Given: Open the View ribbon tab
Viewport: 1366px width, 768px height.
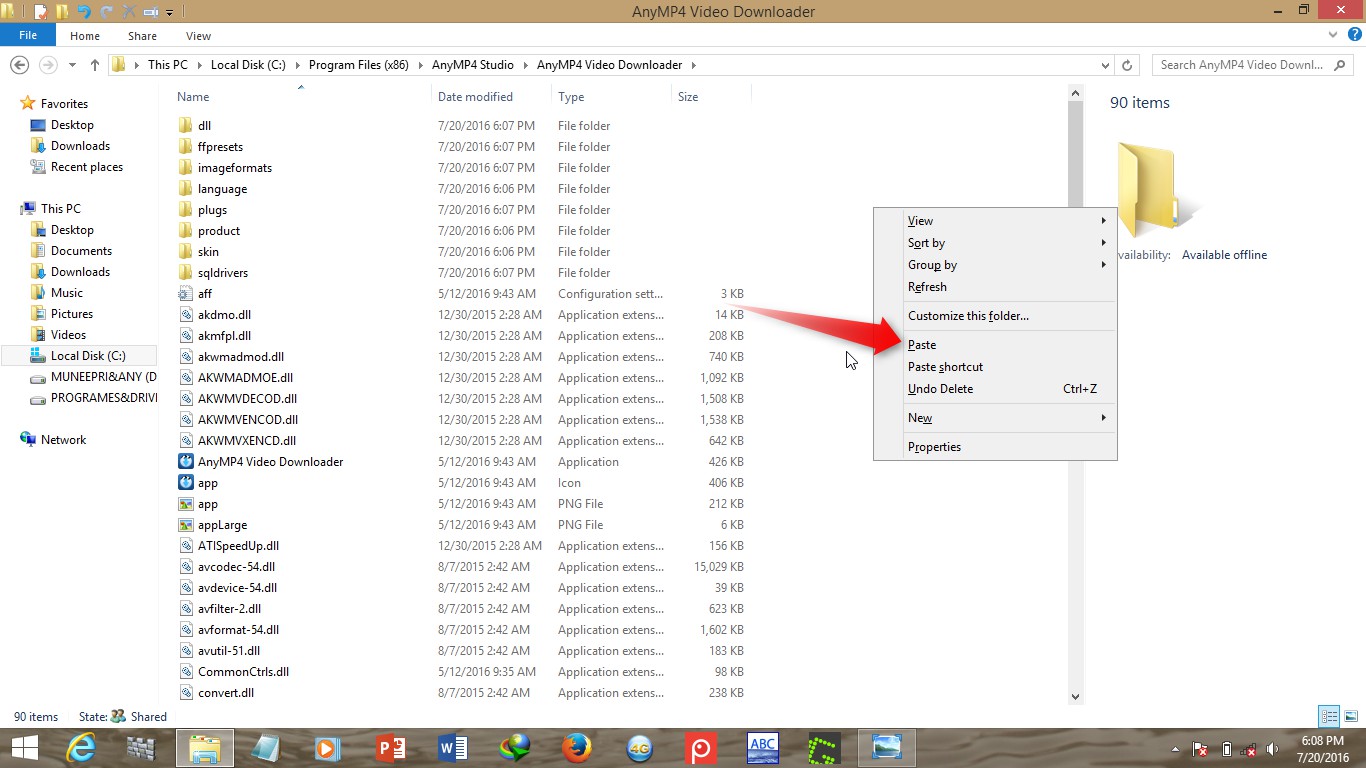Looking at the screenshot, I should [198, 36].
